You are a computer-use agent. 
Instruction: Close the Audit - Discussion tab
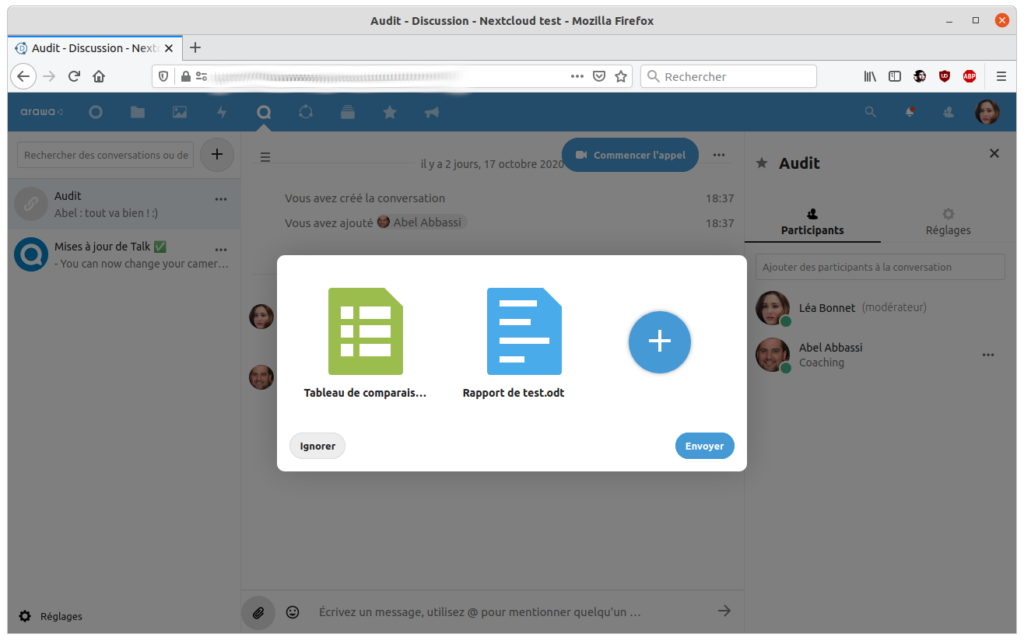coord(168,48)
